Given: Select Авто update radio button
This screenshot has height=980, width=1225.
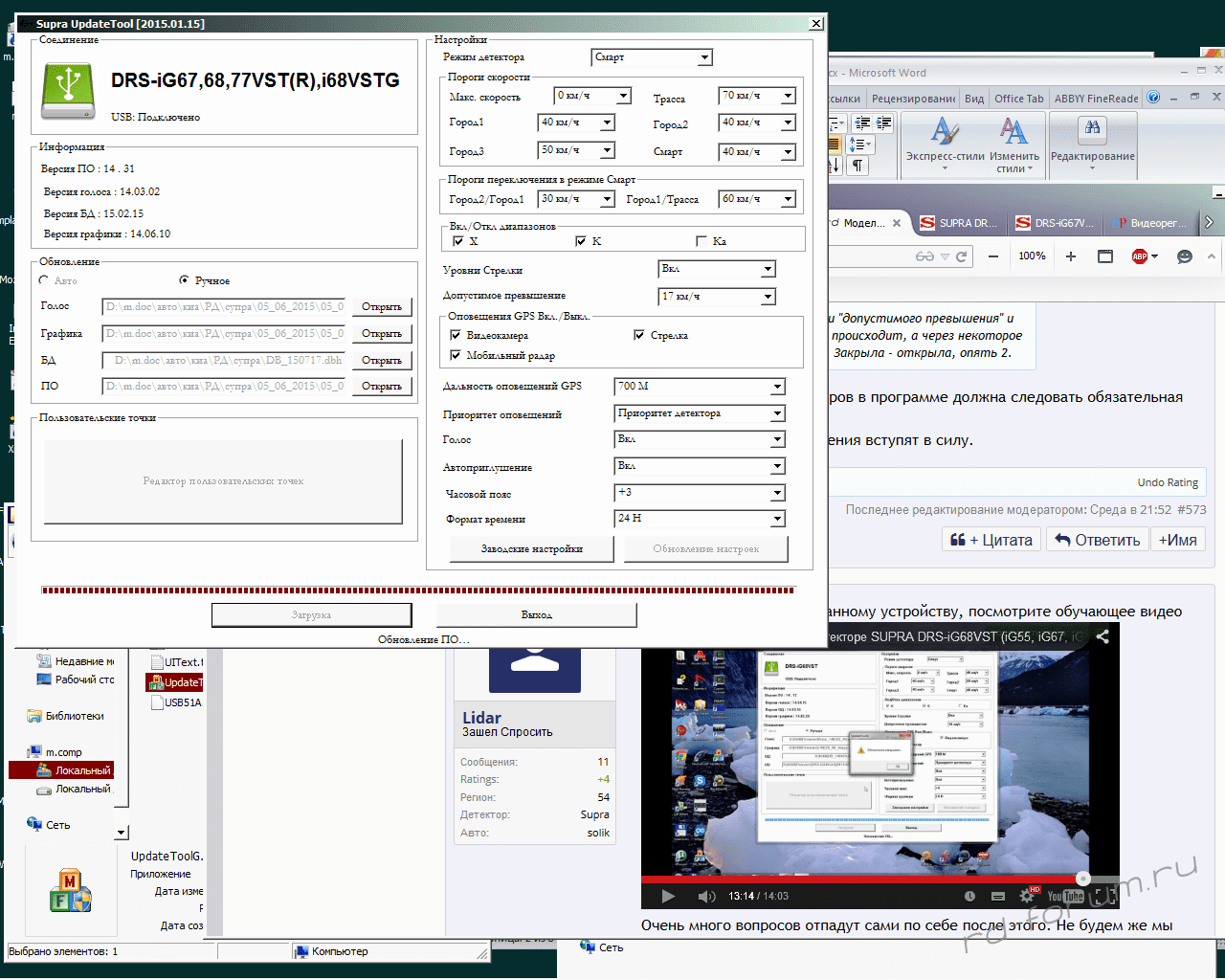Looking at the screenshot, I should (x=44, y=280).
